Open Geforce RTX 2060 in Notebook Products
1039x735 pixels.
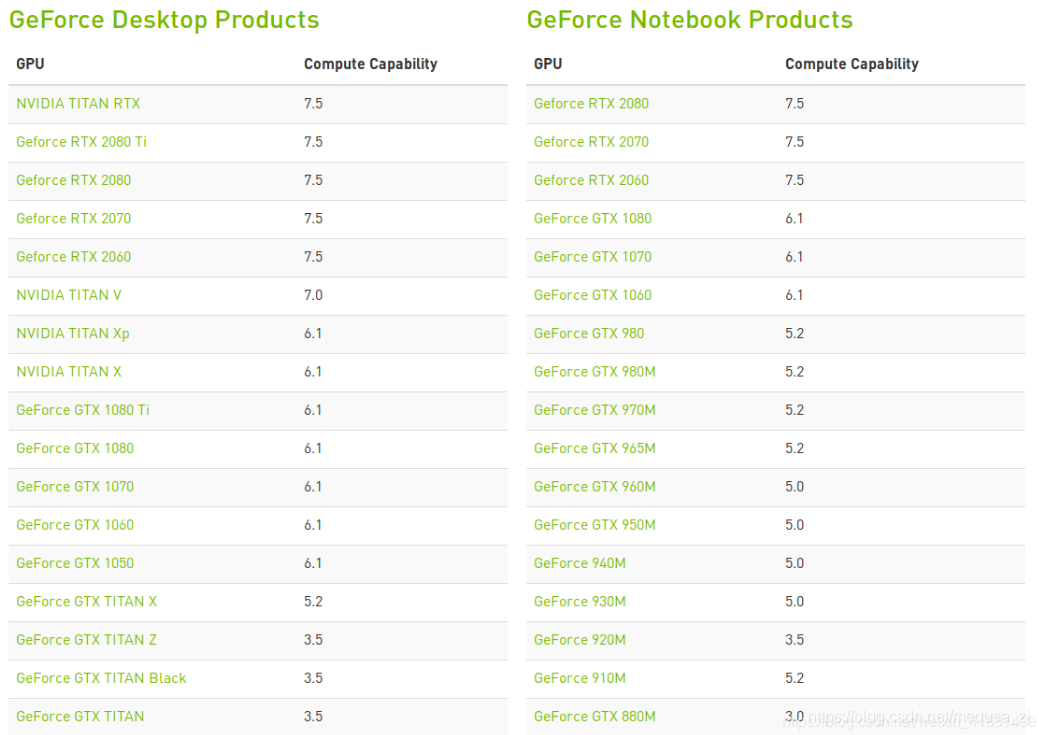pyautogui.click(x=591, y=180)
